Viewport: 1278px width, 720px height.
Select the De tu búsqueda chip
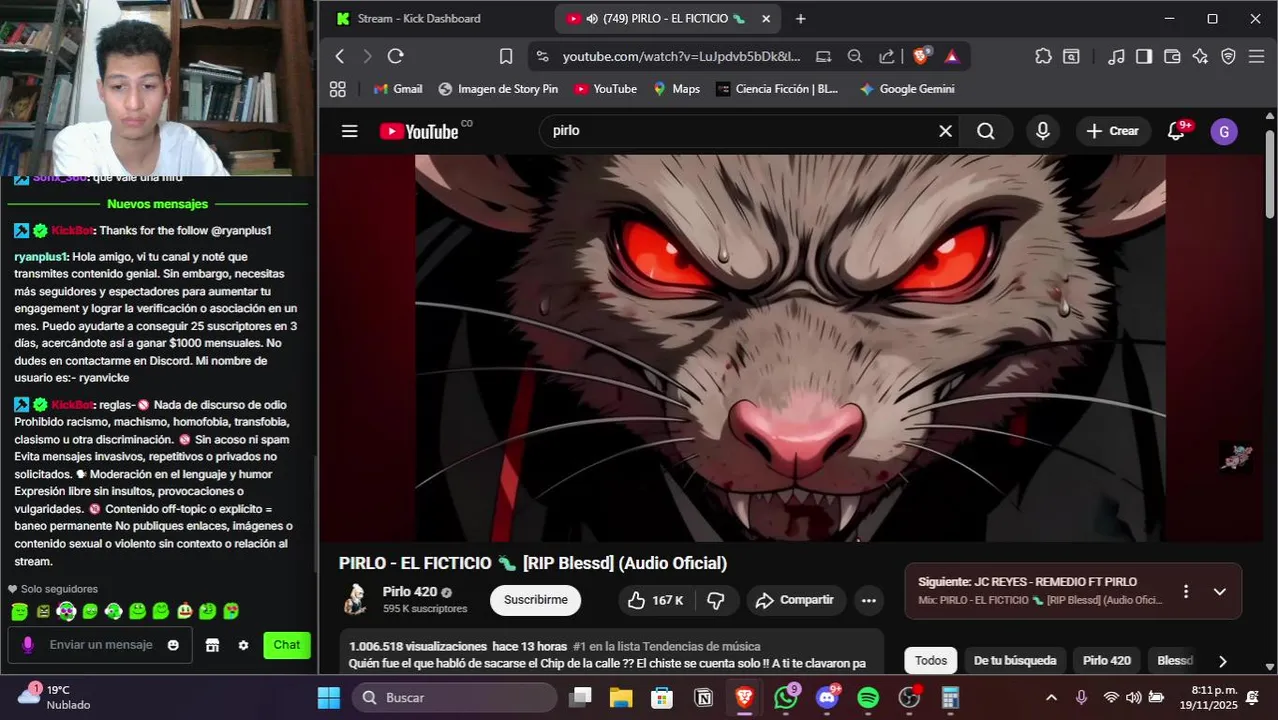(1015, 660)
